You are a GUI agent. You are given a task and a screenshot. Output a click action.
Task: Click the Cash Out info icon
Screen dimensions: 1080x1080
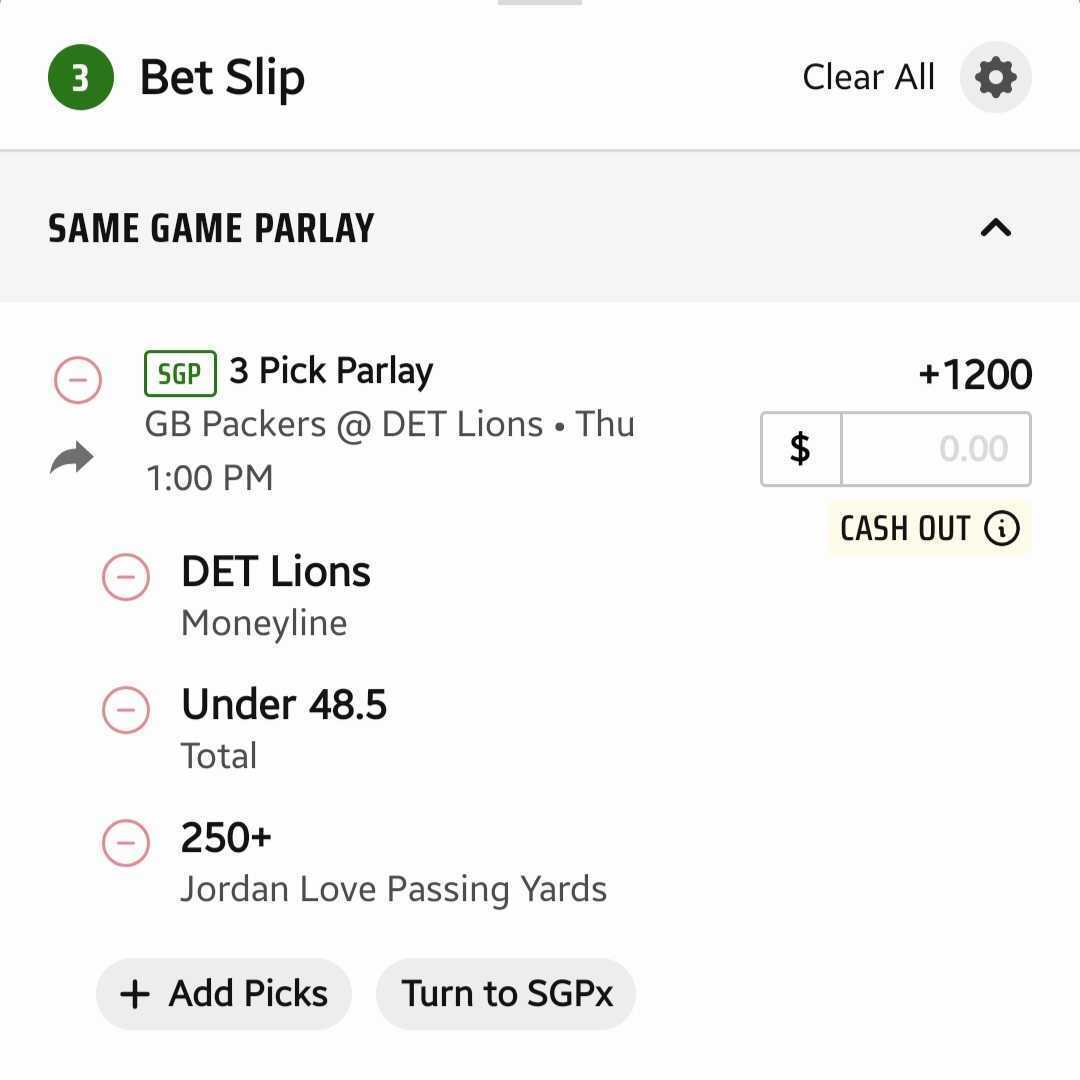coord(1001,528)
